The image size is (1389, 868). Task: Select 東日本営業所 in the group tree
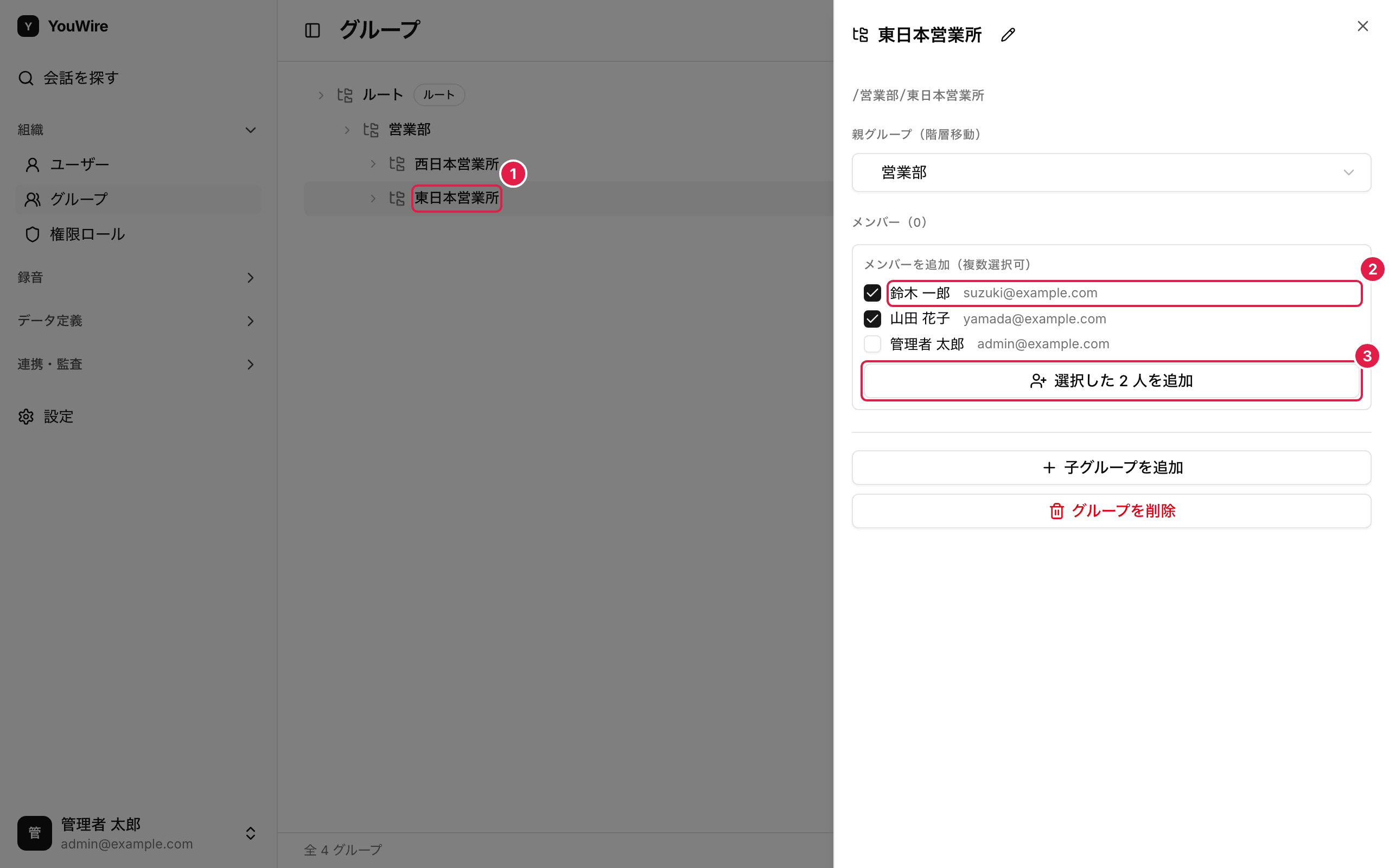[456, 198]
